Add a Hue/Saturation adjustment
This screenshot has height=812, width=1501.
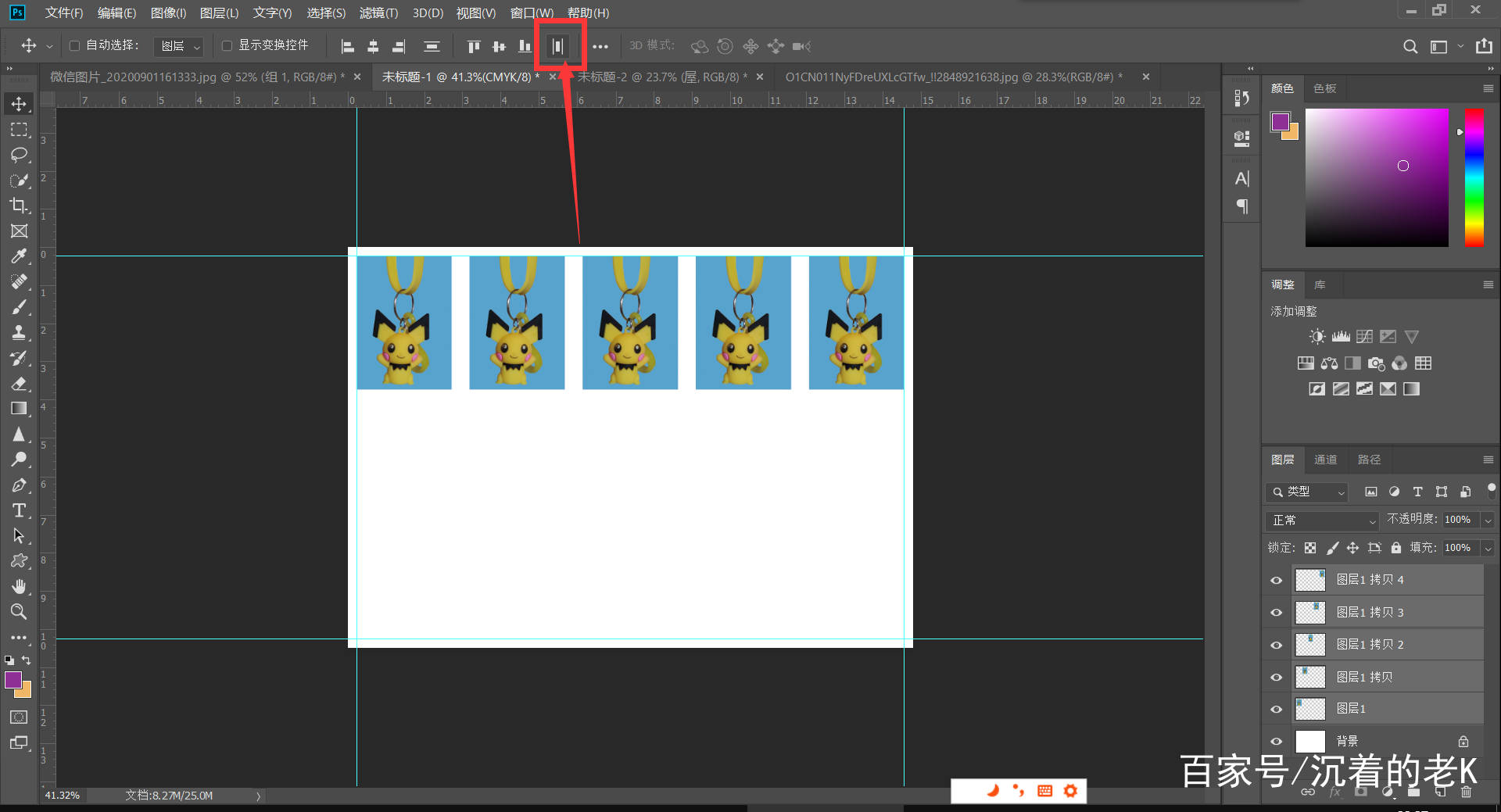(1306, 363)
